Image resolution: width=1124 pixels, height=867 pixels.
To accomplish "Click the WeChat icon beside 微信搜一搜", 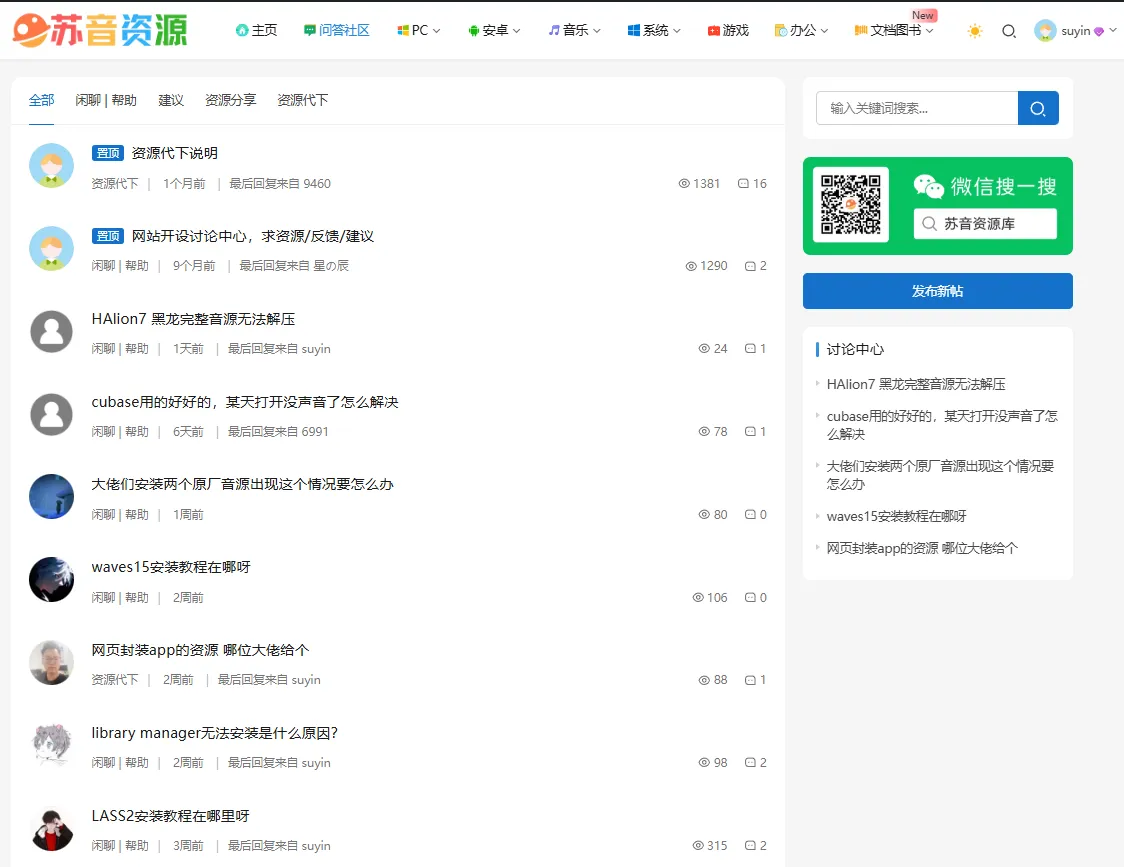I will click(928, 186).
